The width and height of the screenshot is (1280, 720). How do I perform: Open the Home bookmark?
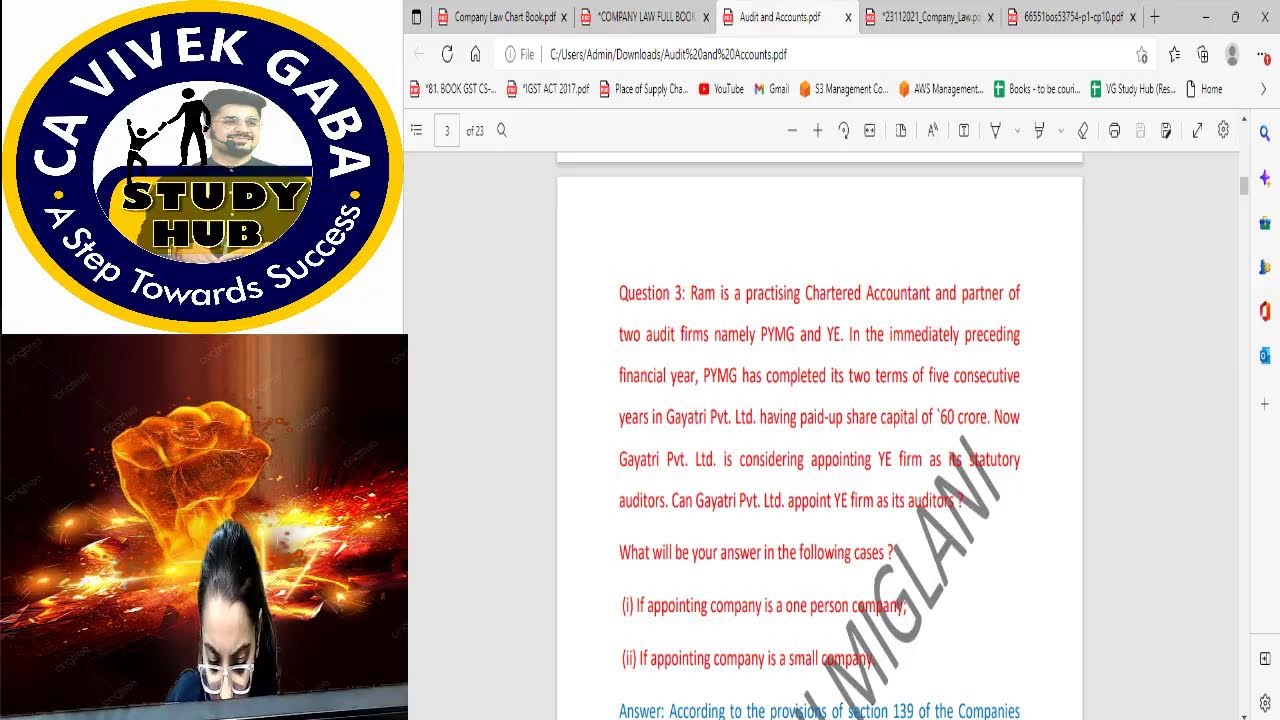pyautogui.click(x=1204, y=89)
